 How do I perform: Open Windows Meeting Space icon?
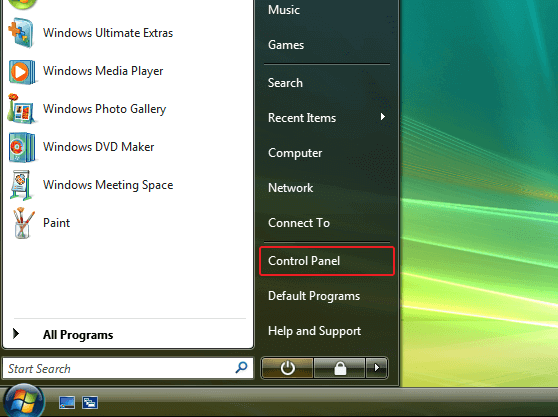(21, 185)
